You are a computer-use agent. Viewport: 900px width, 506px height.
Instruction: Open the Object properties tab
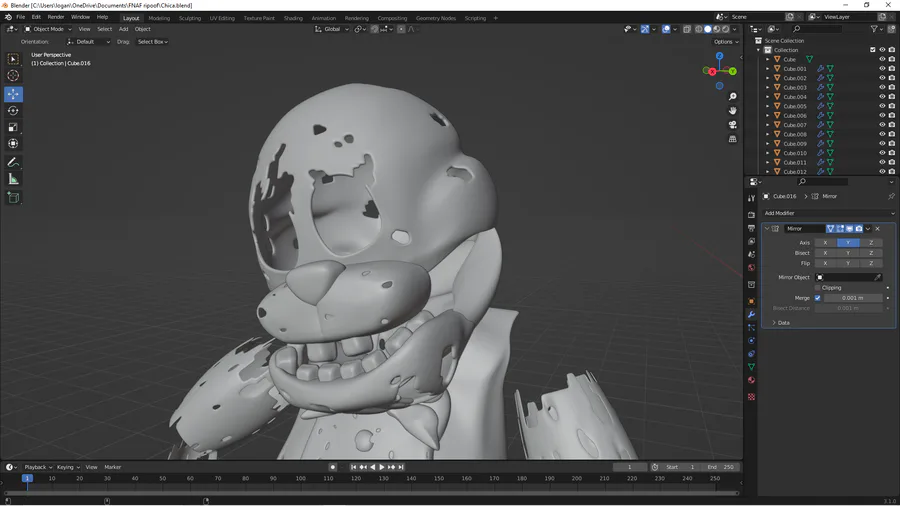tap(751, 301)
